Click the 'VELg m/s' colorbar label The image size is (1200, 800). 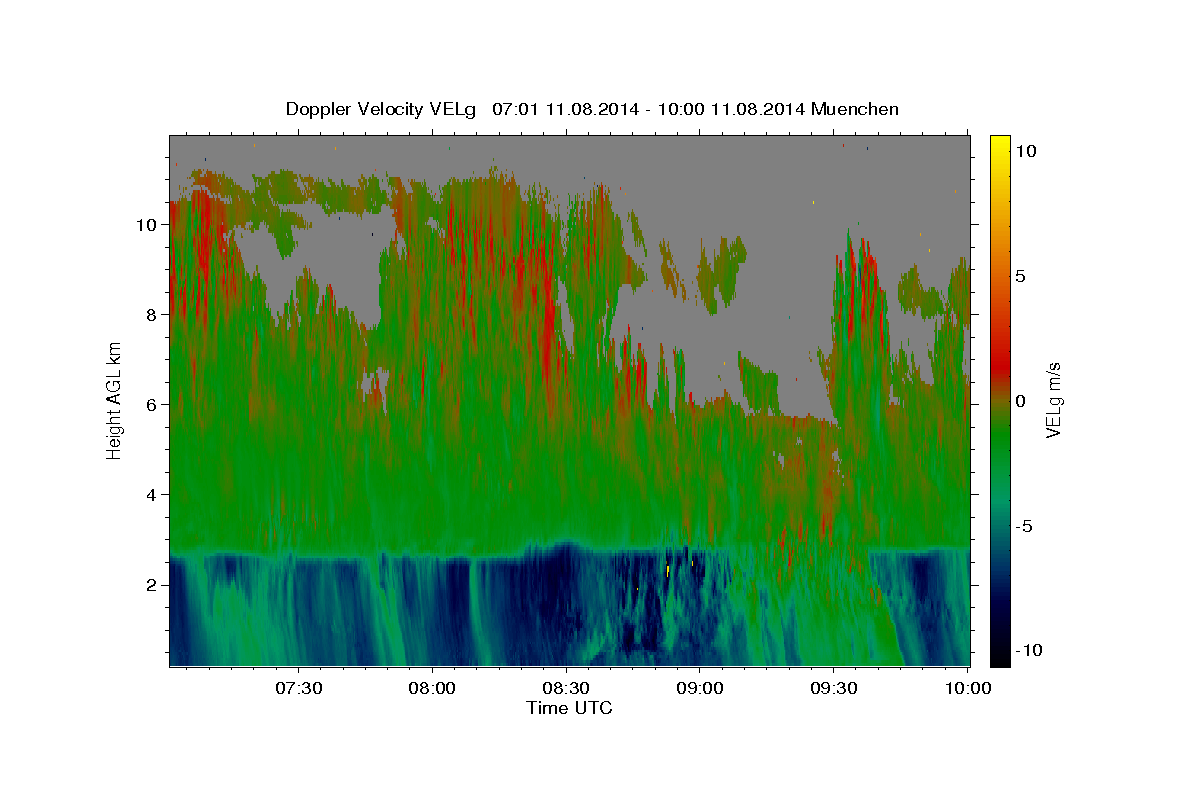[x=1053, y=400]
